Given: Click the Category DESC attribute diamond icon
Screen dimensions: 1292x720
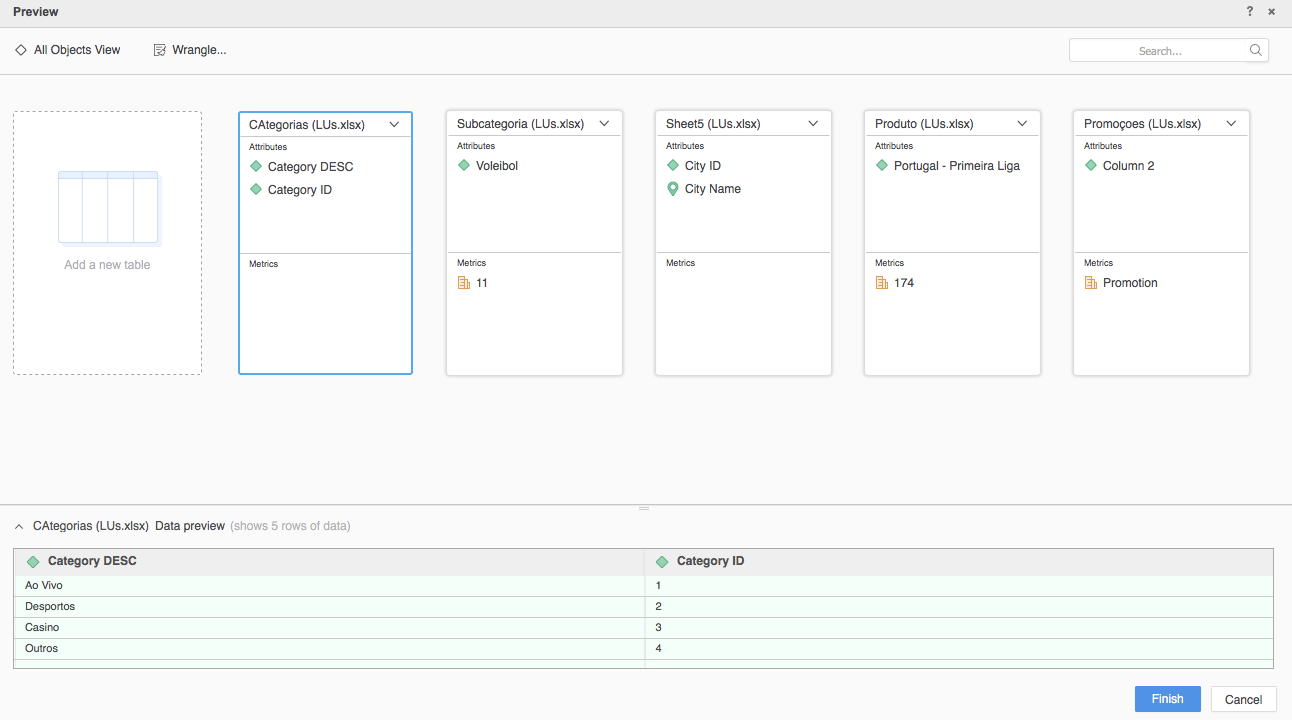Looking at the screenshot, I should point(256,167).
